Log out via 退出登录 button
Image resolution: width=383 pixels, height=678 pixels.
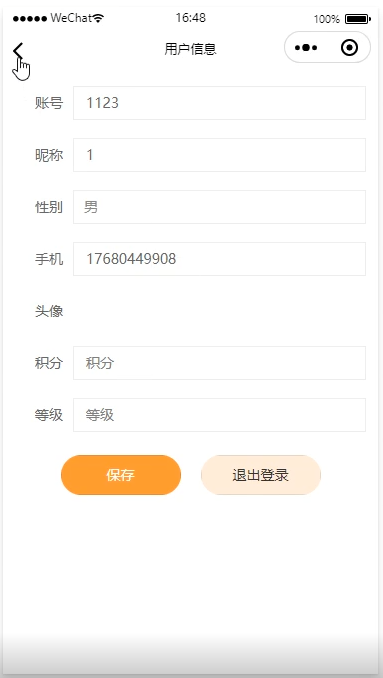click(x=261, y=475)
